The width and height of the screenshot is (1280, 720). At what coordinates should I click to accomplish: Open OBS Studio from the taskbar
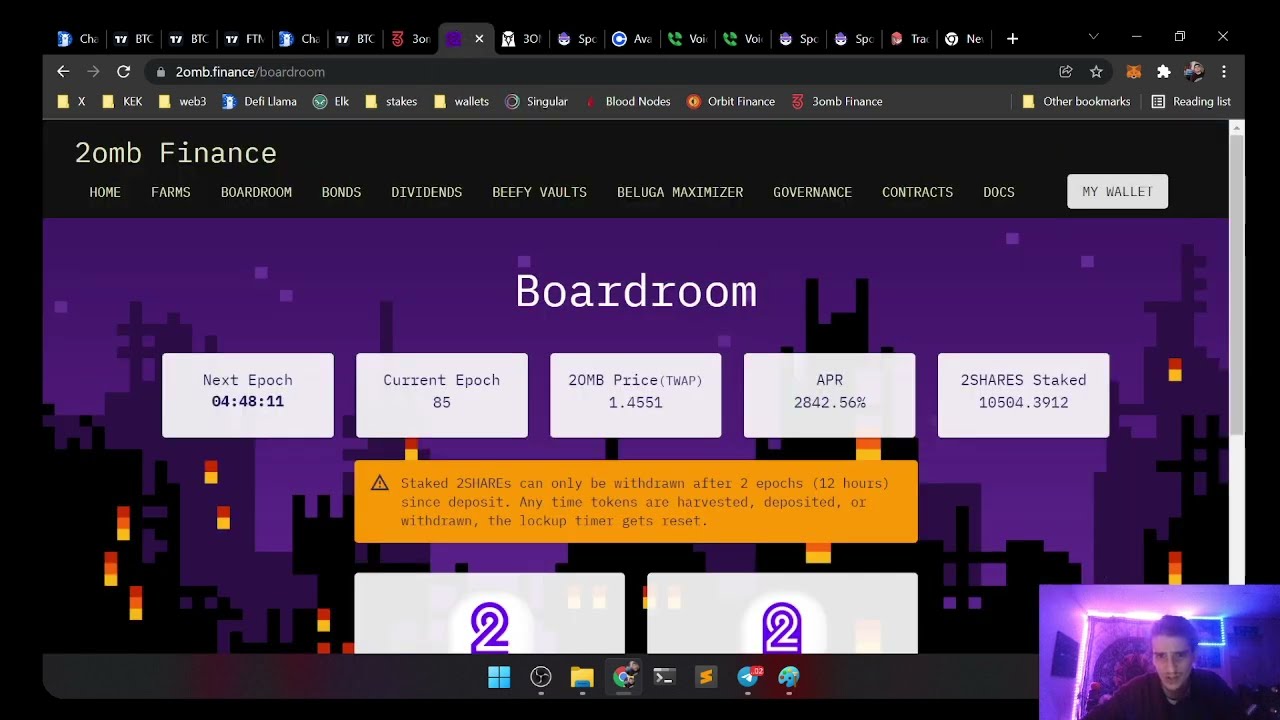(541, 677)
